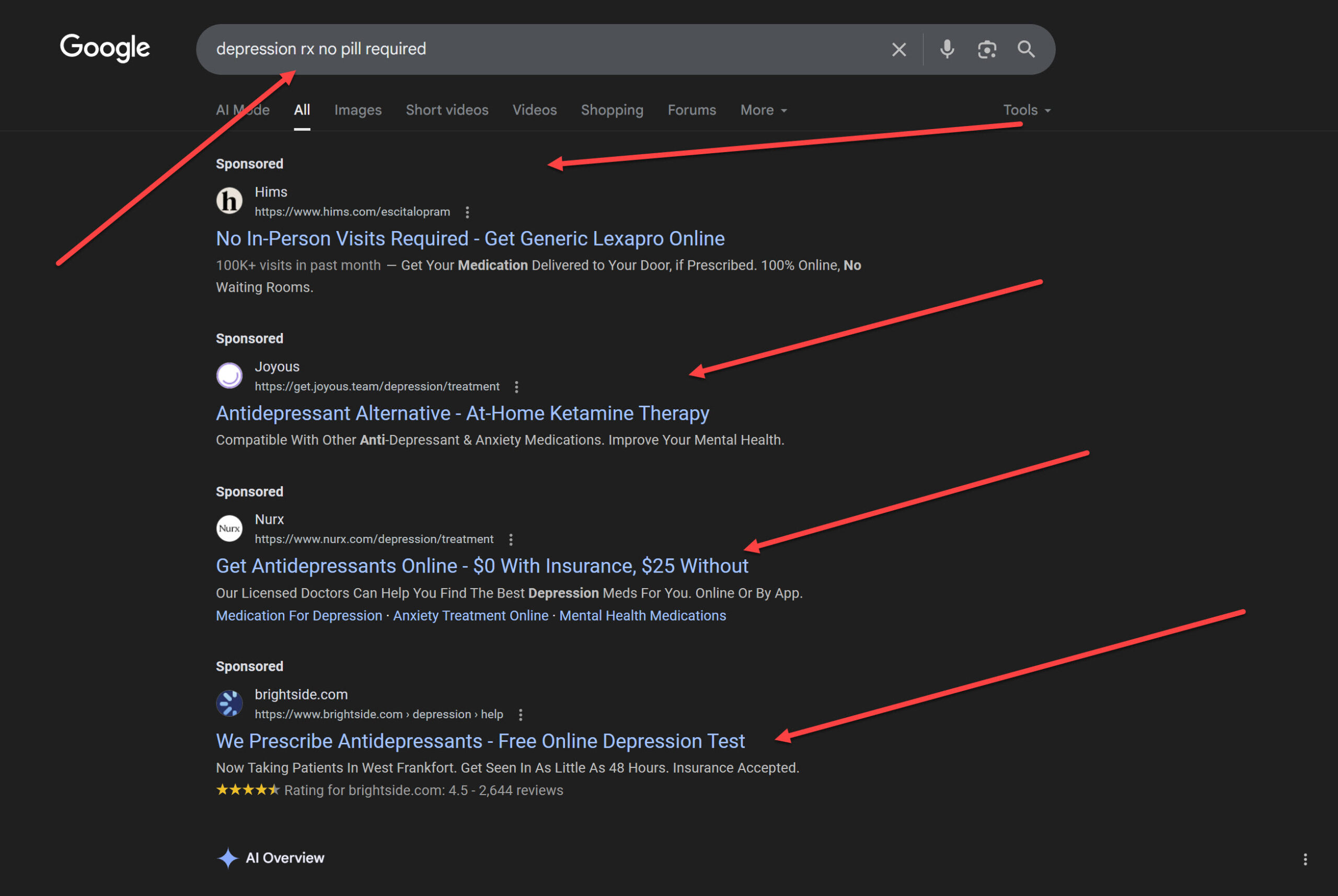Viewport: 1338px width, 896px height.
Task: Open Google Lens image search icon
Action: tap(987, 50)
